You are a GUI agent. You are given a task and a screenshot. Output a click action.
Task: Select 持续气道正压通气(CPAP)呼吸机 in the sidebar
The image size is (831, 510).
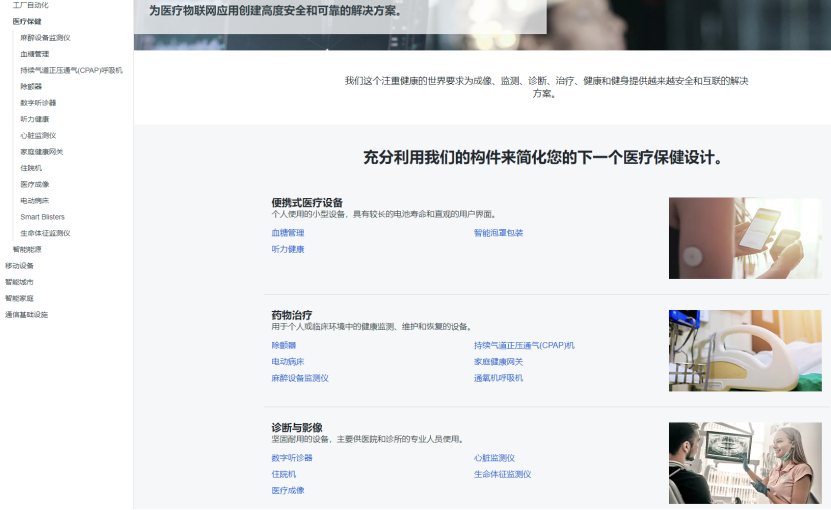[72, 70]
